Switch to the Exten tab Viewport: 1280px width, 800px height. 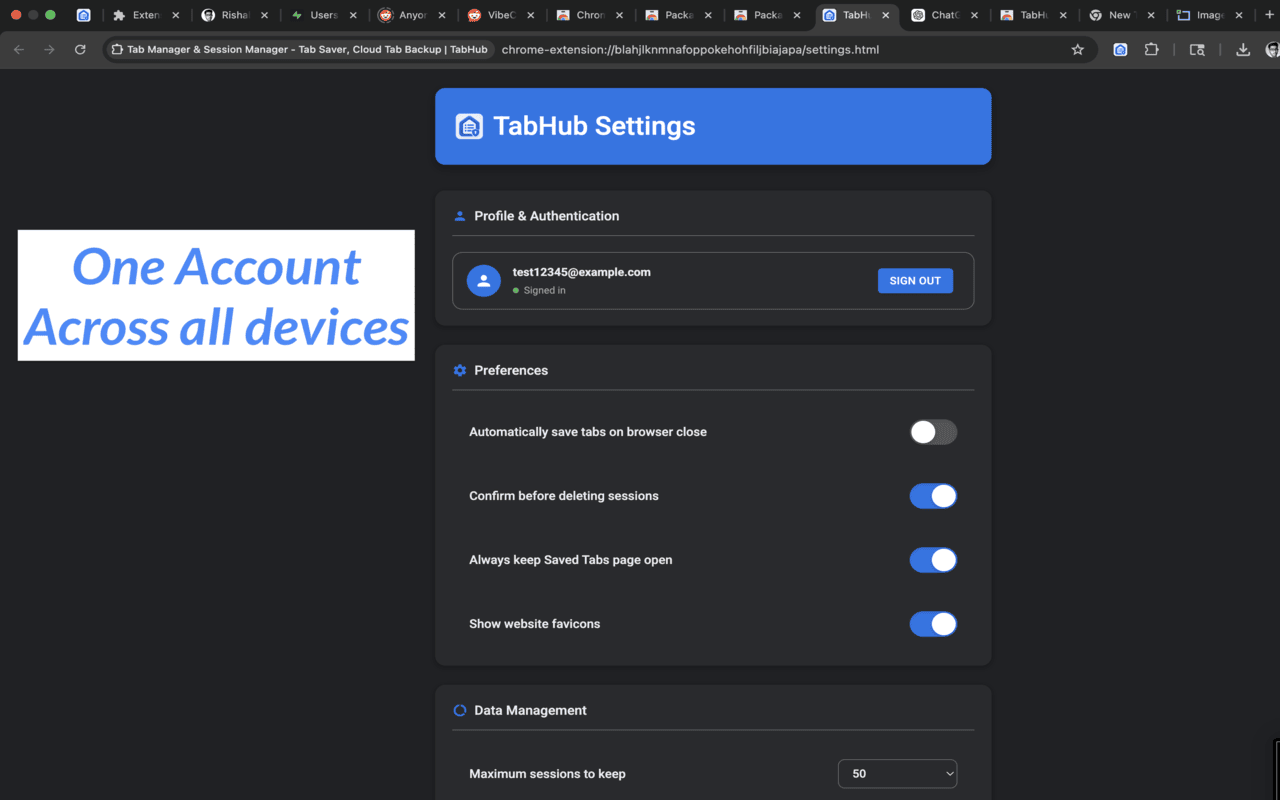[x=146, y=15]
